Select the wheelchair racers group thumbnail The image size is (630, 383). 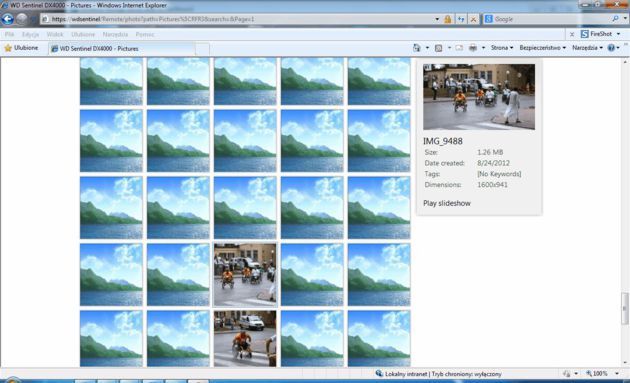[x=245, y=275]
